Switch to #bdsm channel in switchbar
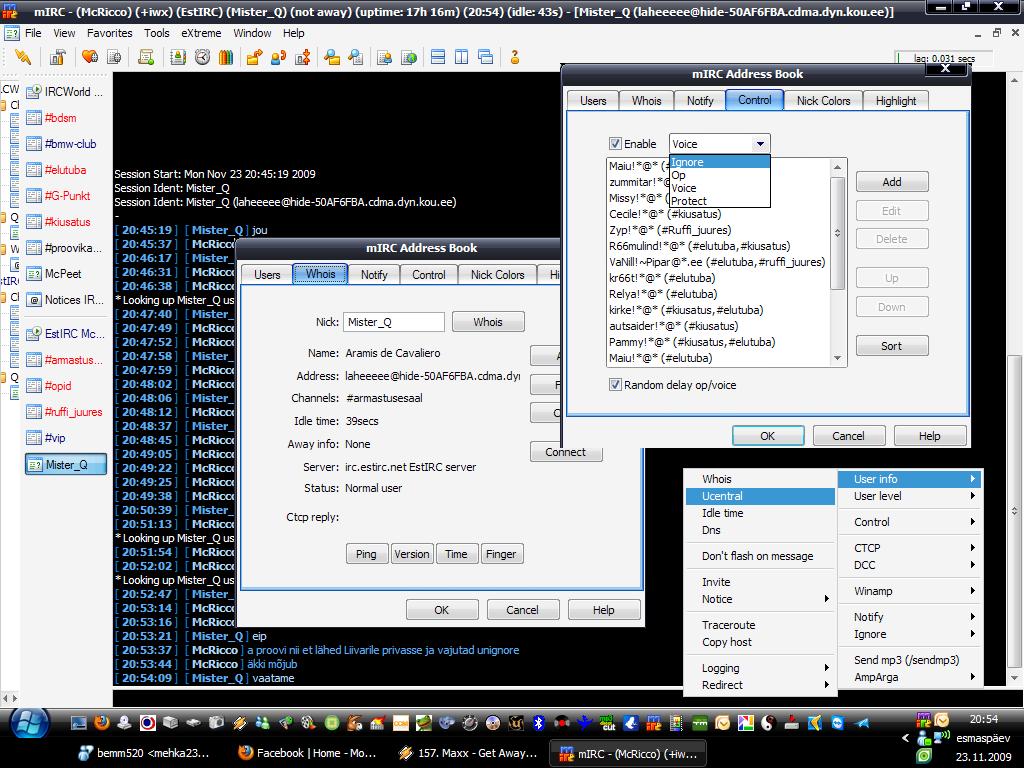Viewport: 1024px width, 768px height. [60, 118]
